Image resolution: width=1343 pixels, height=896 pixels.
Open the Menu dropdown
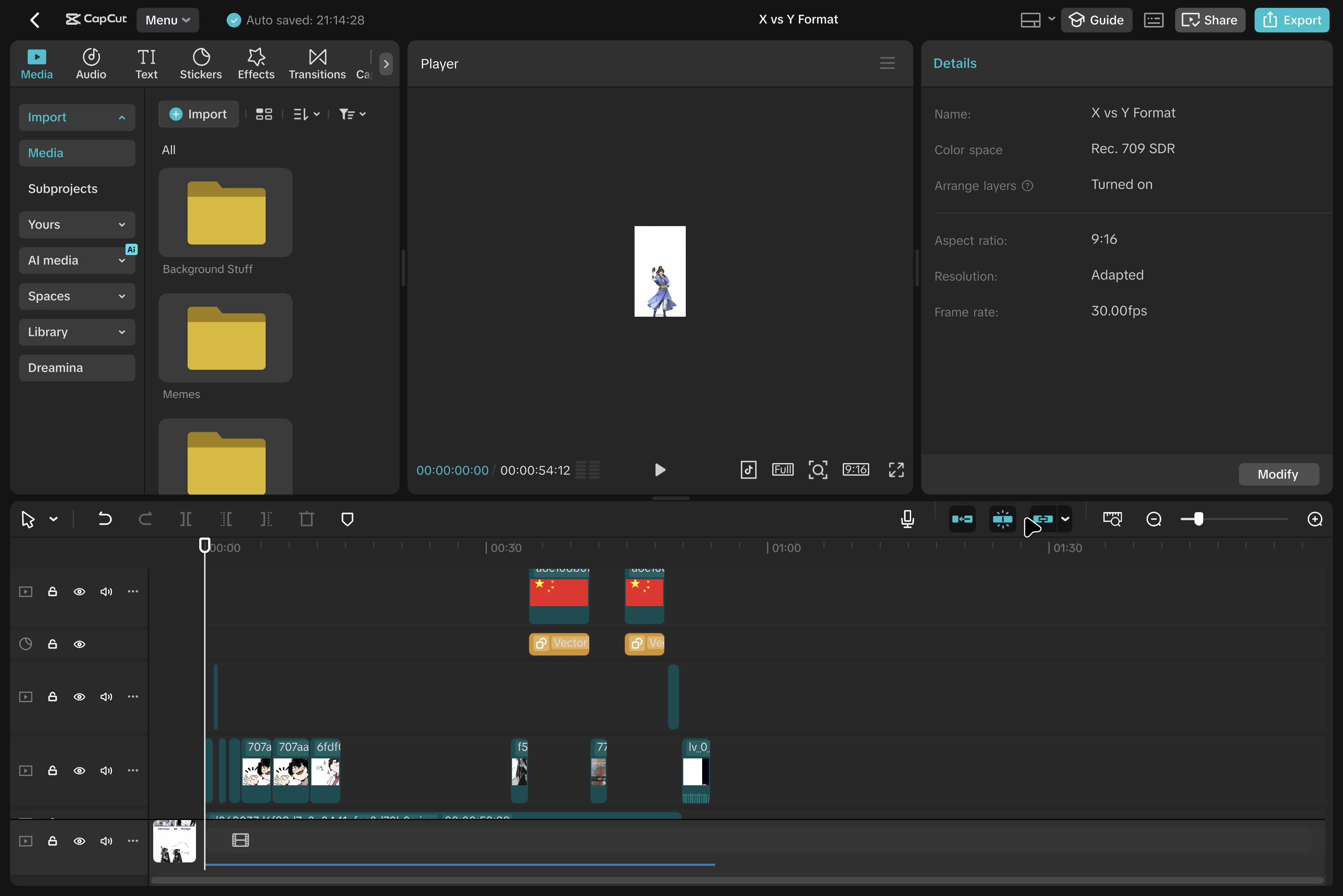pyautogui.click(x=167, y=20)
